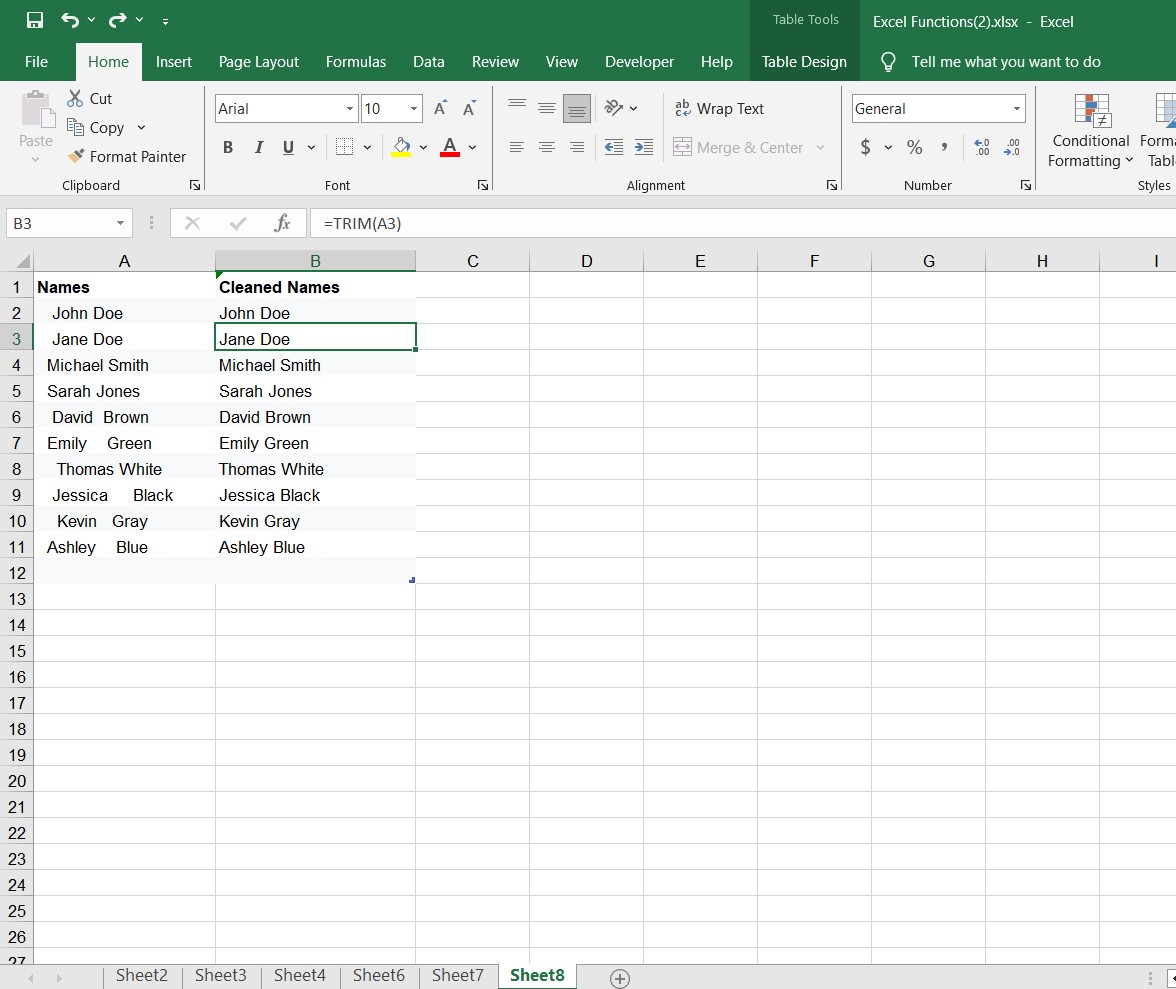Open the Alignment dialog launcher

832,185
